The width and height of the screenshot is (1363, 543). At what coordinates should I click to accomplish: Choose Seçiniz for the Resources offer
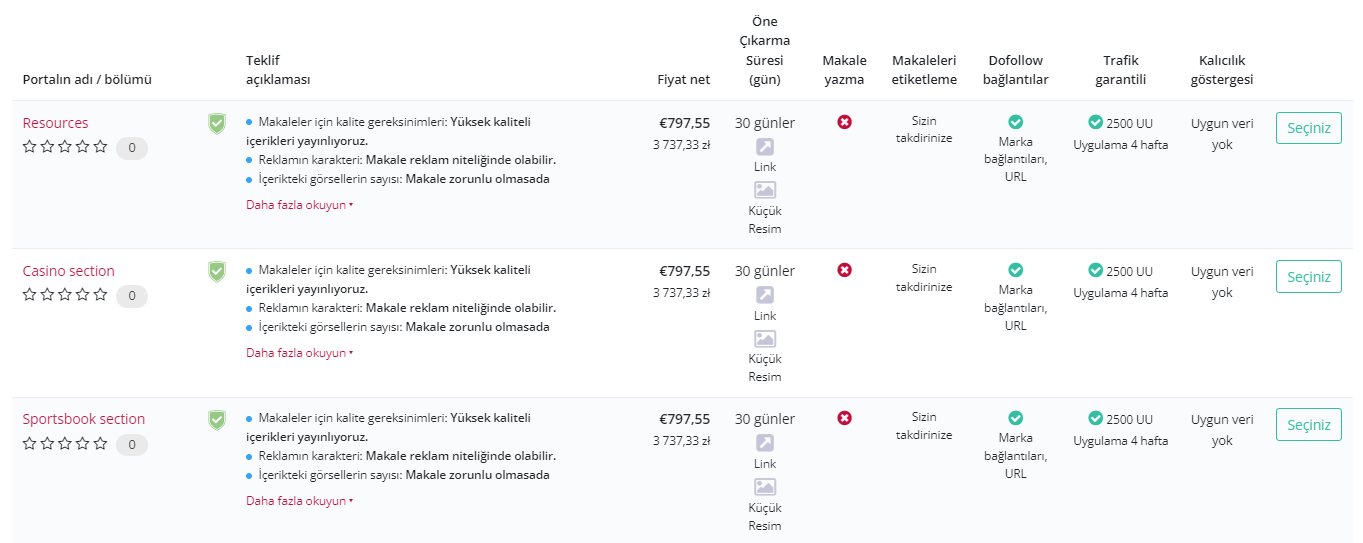click(x=1309, y=128)
